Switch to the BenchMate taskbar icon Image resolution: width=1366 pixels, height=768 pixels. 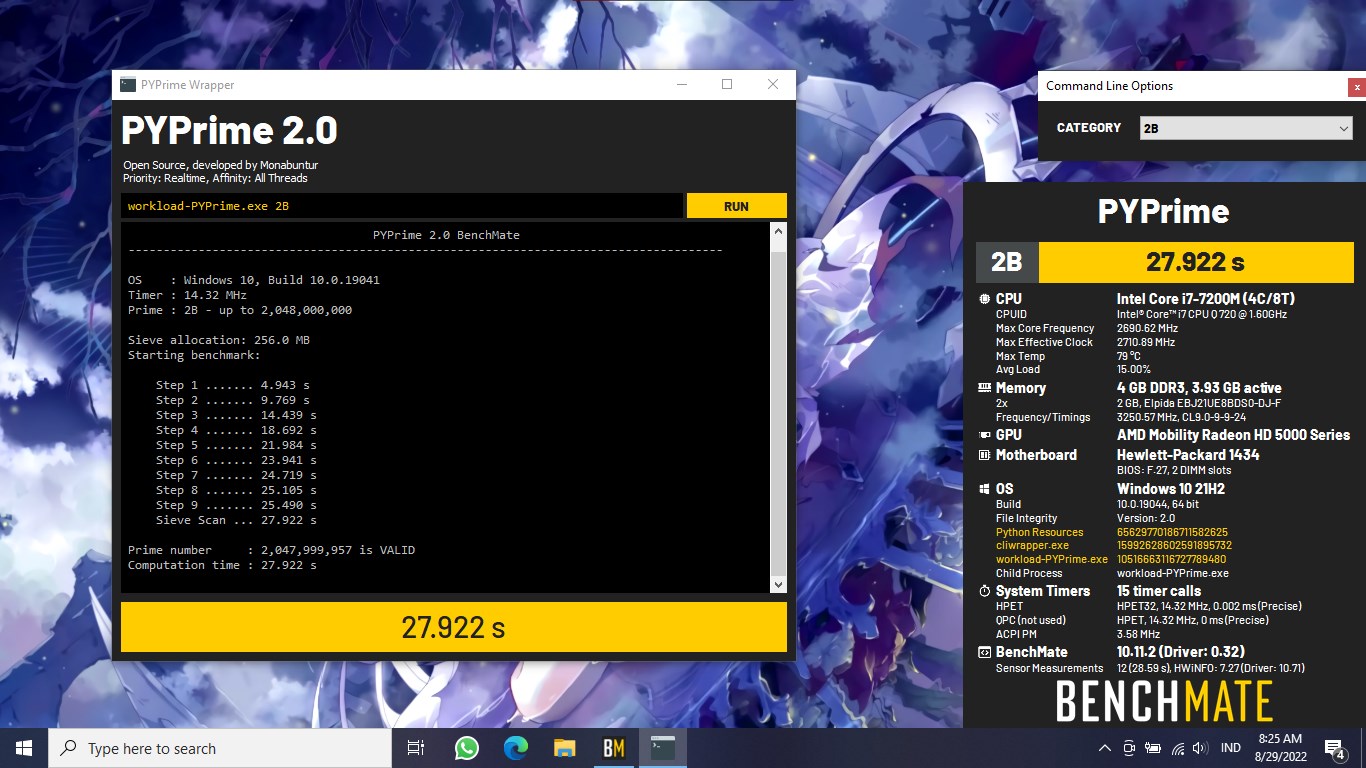pyautogui.click(x=614, y=748)
